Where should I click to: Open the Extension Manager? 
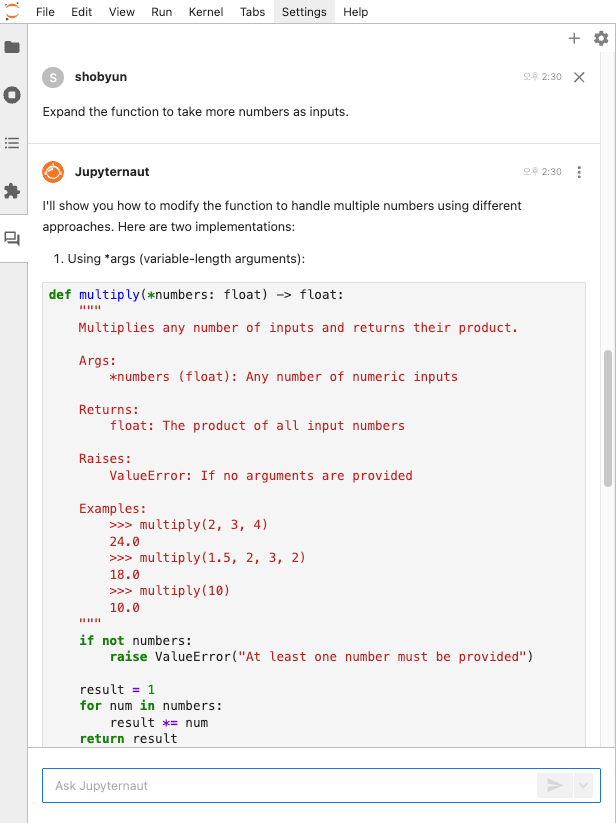tap(13, 191)
